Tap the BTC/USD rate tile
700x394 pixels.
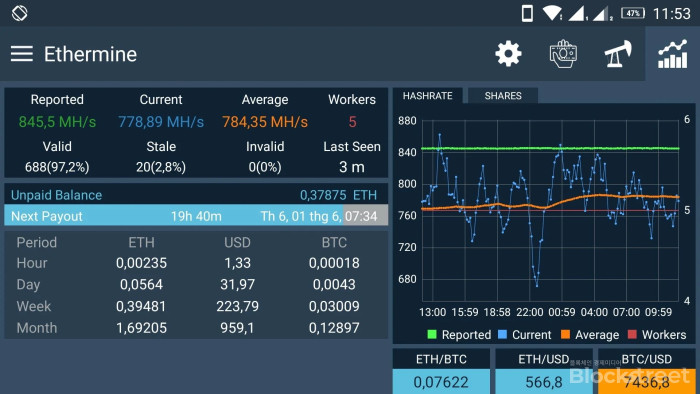646,371
